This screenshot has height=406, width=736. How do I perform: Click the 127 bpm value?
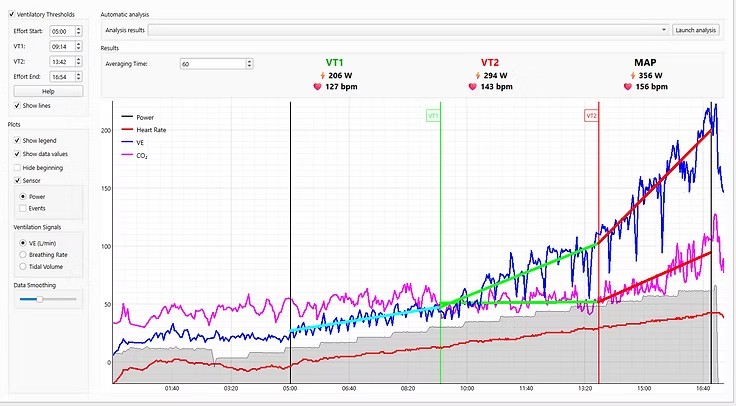pos(341,87)
